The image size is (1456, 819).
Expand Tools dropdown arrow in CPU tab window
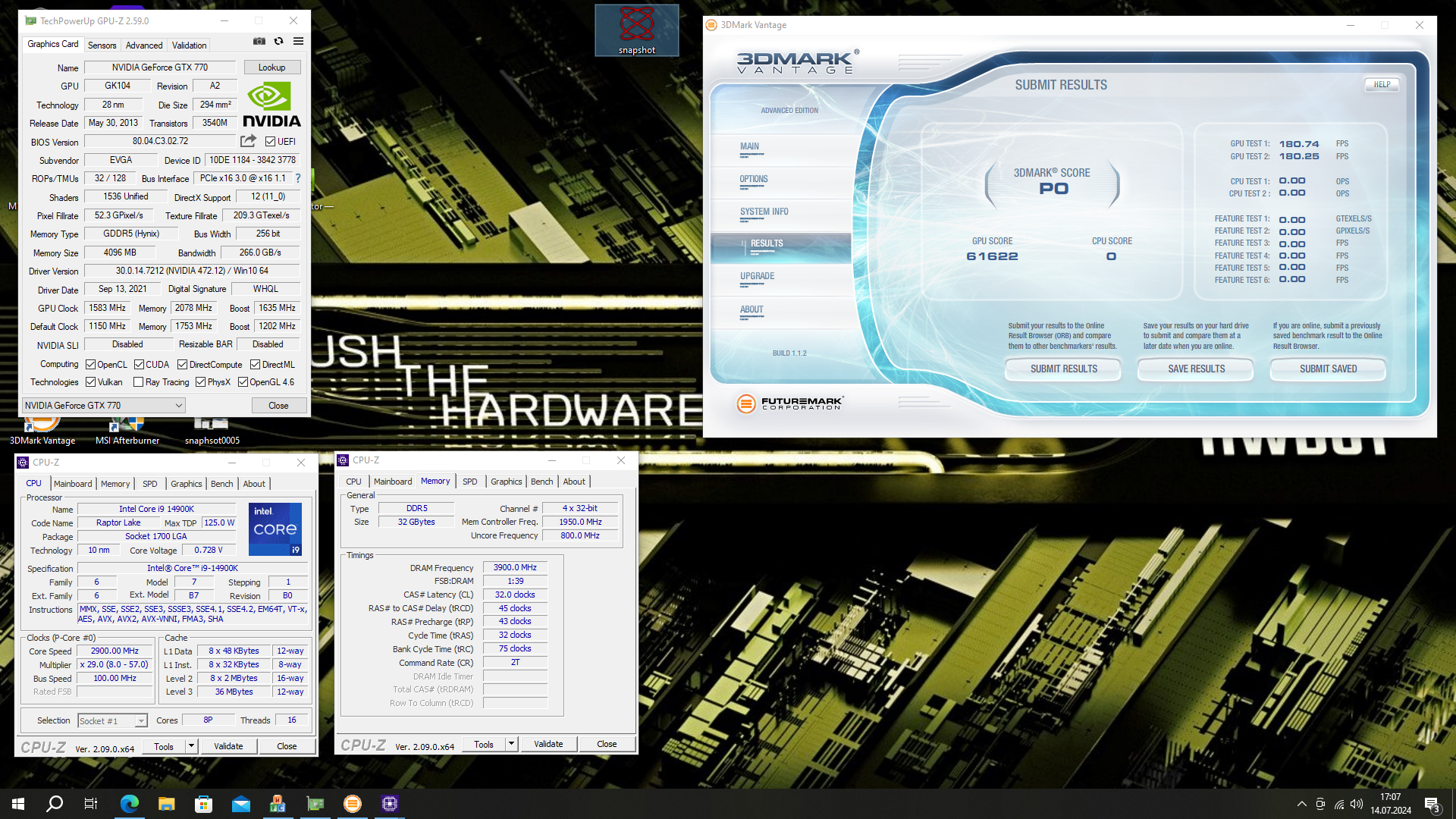[191, 746]
